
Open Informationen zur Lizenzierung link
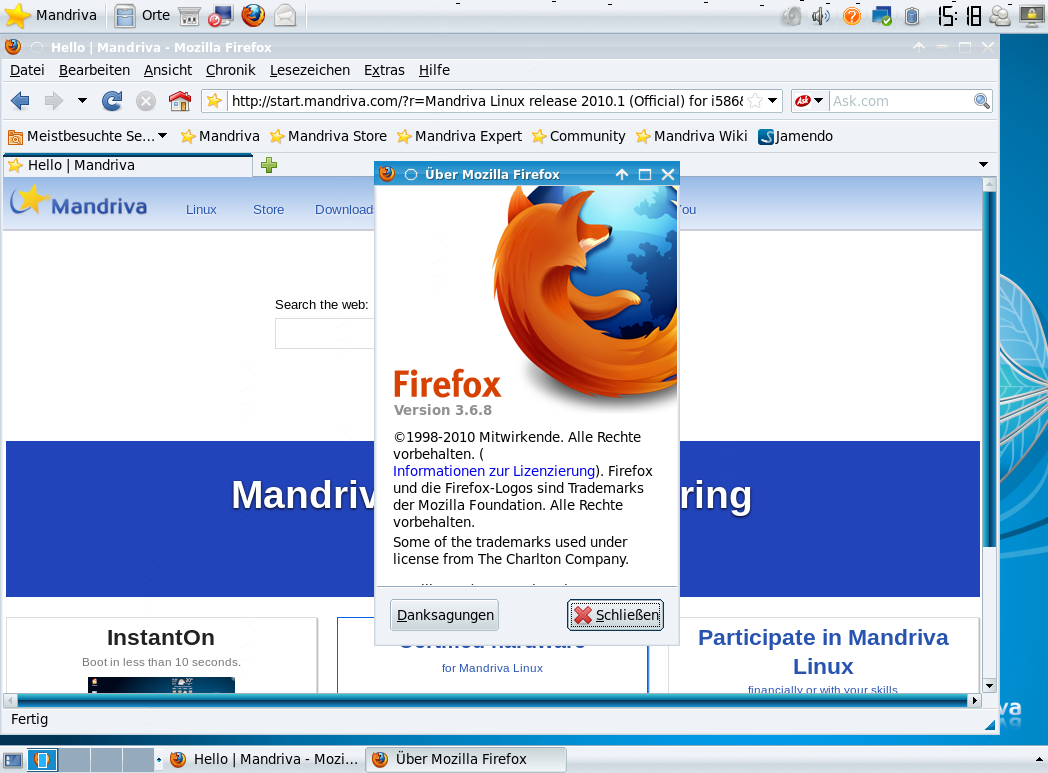coord(493,471)
